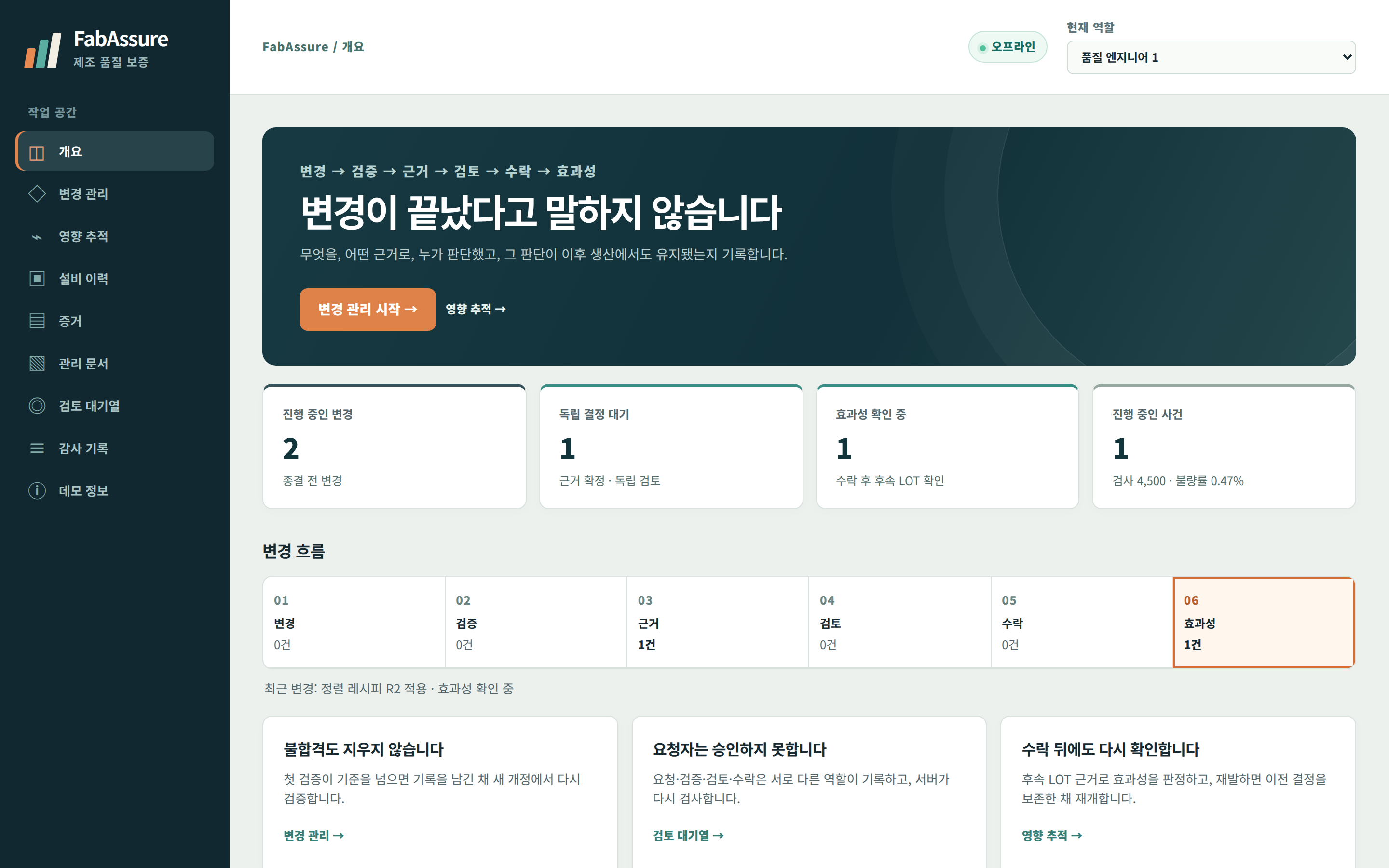1389x868 pixels.
Task: Follow the 영향 추적 link in the bottom card
Action: point(1051,836)
